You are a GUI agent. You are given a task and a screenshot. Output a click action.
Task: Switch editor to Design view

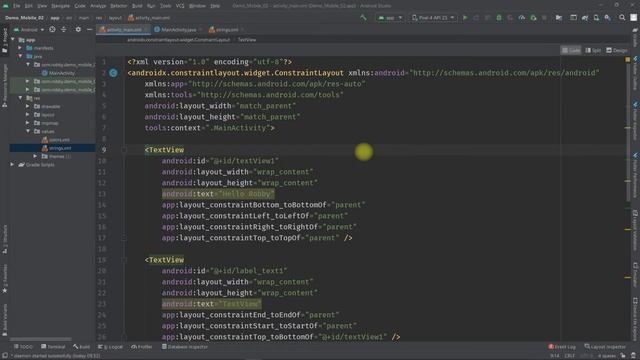(x=617, y=50)
